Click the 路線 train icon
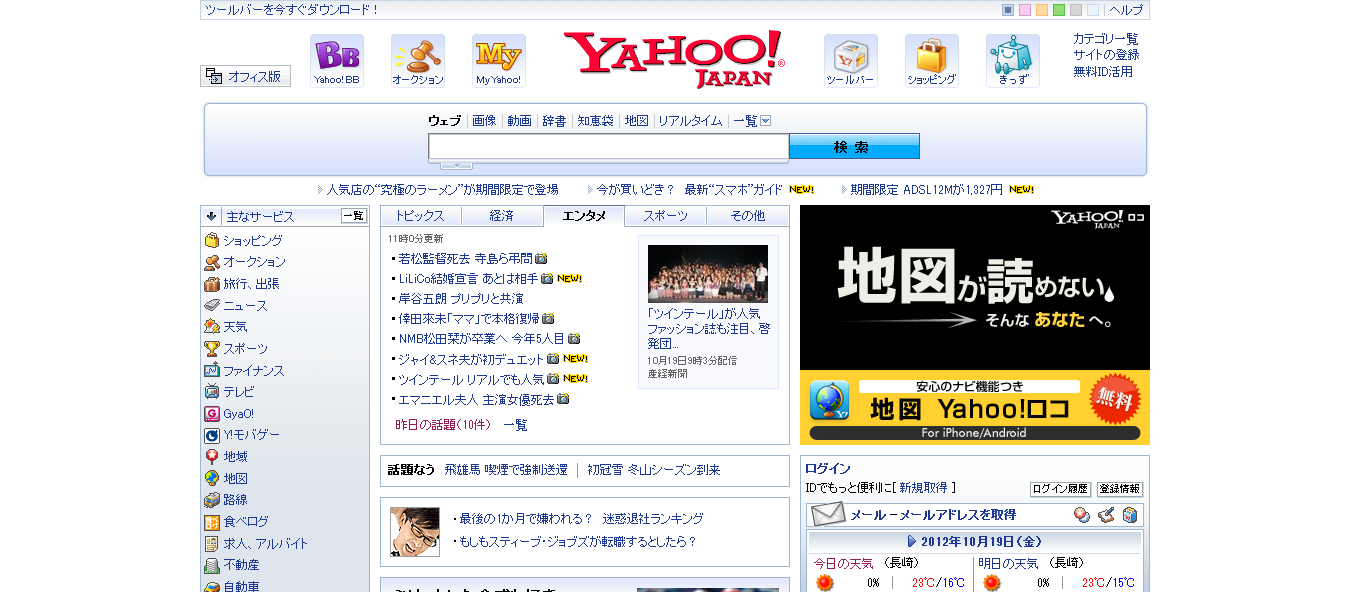Screen dimensions: 1349x592 tap(212, 500)
